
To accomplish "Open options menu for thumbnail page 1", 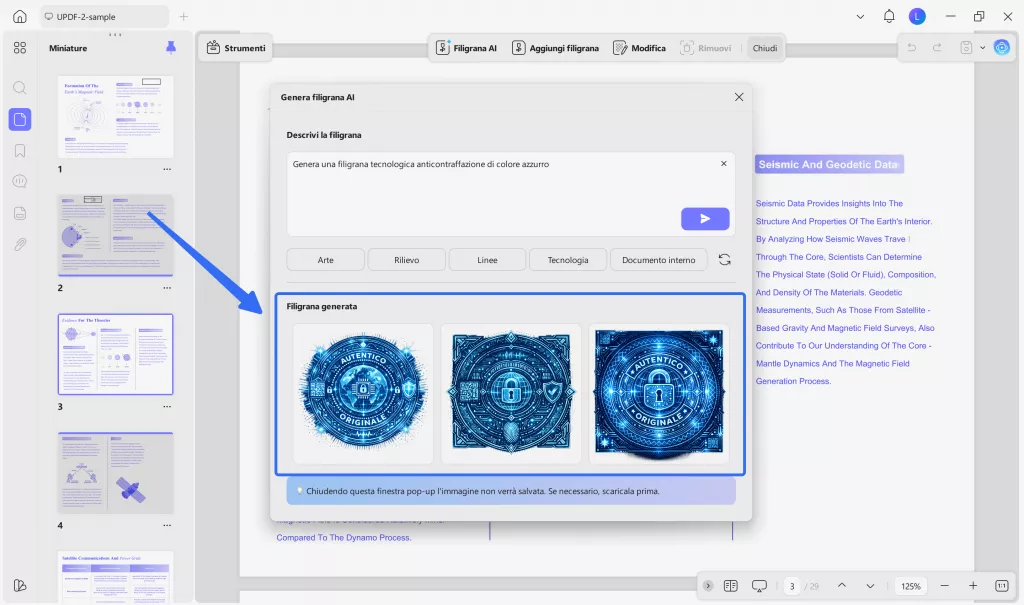I will (167, 169).
